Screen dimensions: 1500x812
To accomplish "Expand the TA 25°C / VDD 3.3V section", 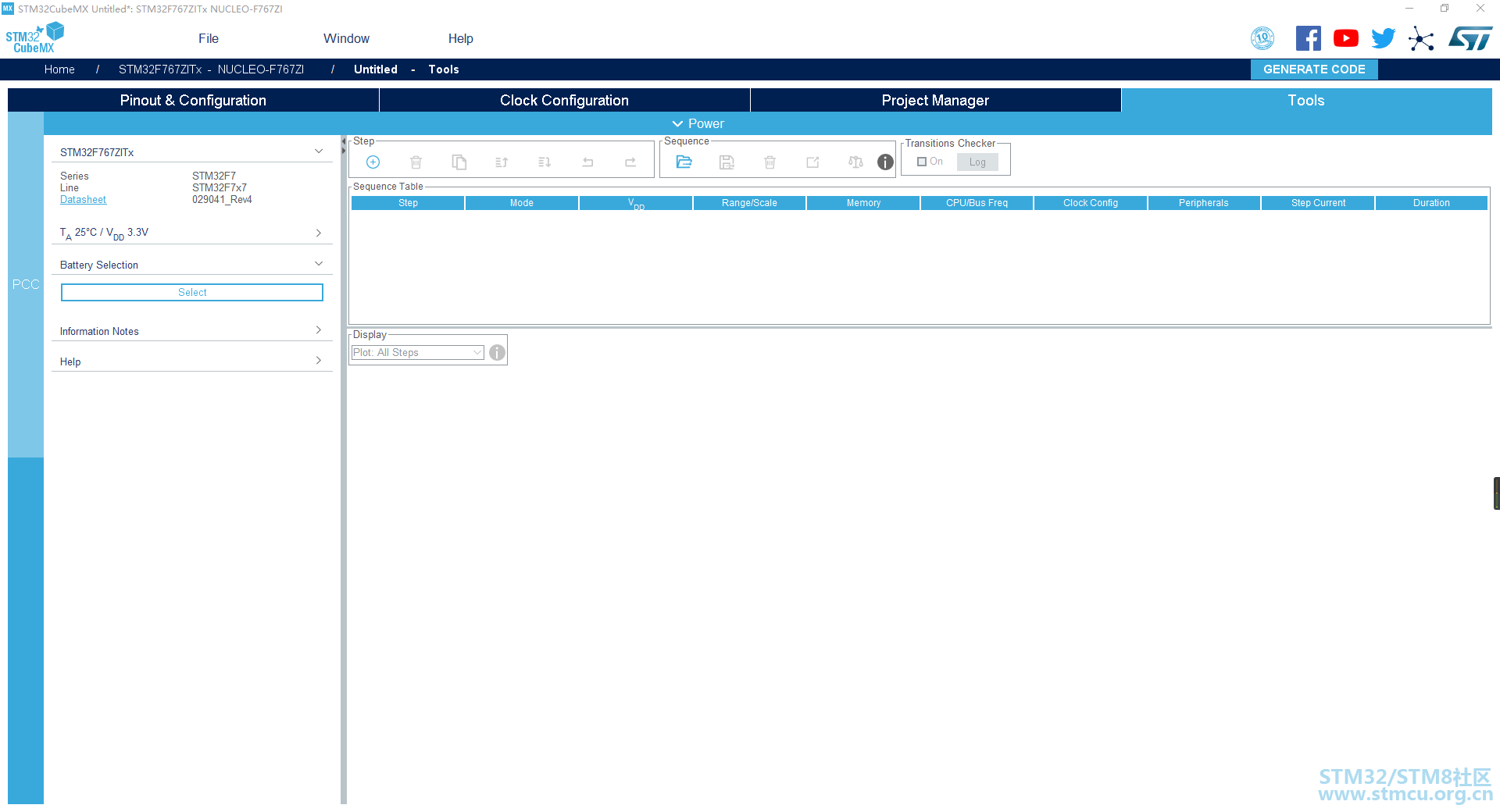I will (319, 233).
